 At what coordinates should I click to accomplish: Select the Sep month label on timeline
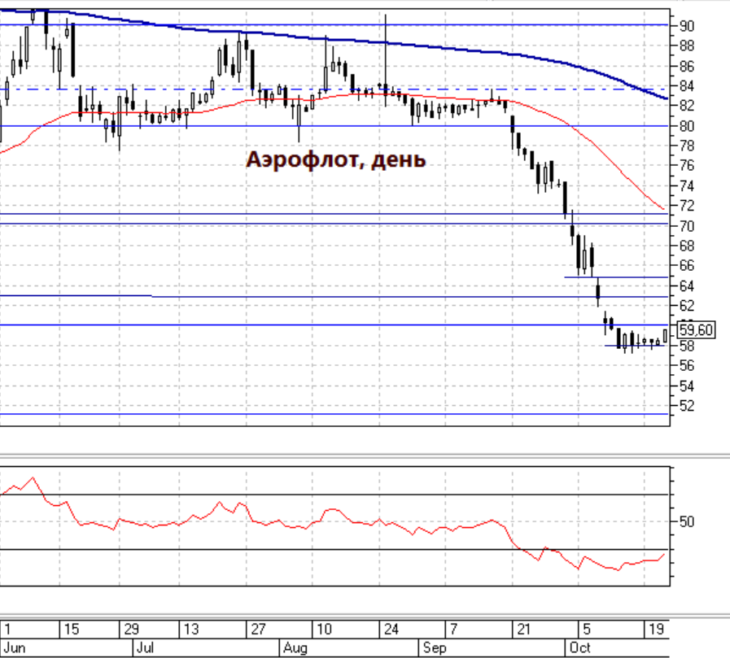(x=434, y=648)
